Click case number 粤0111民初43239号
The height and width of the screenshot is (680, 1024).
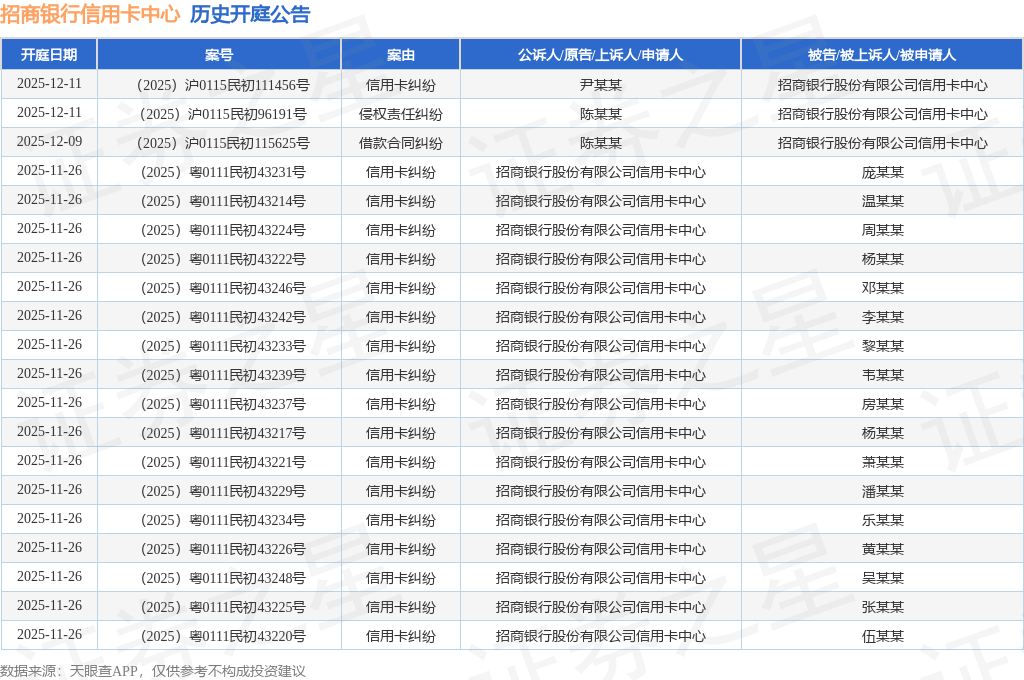[x=222, y=375]
